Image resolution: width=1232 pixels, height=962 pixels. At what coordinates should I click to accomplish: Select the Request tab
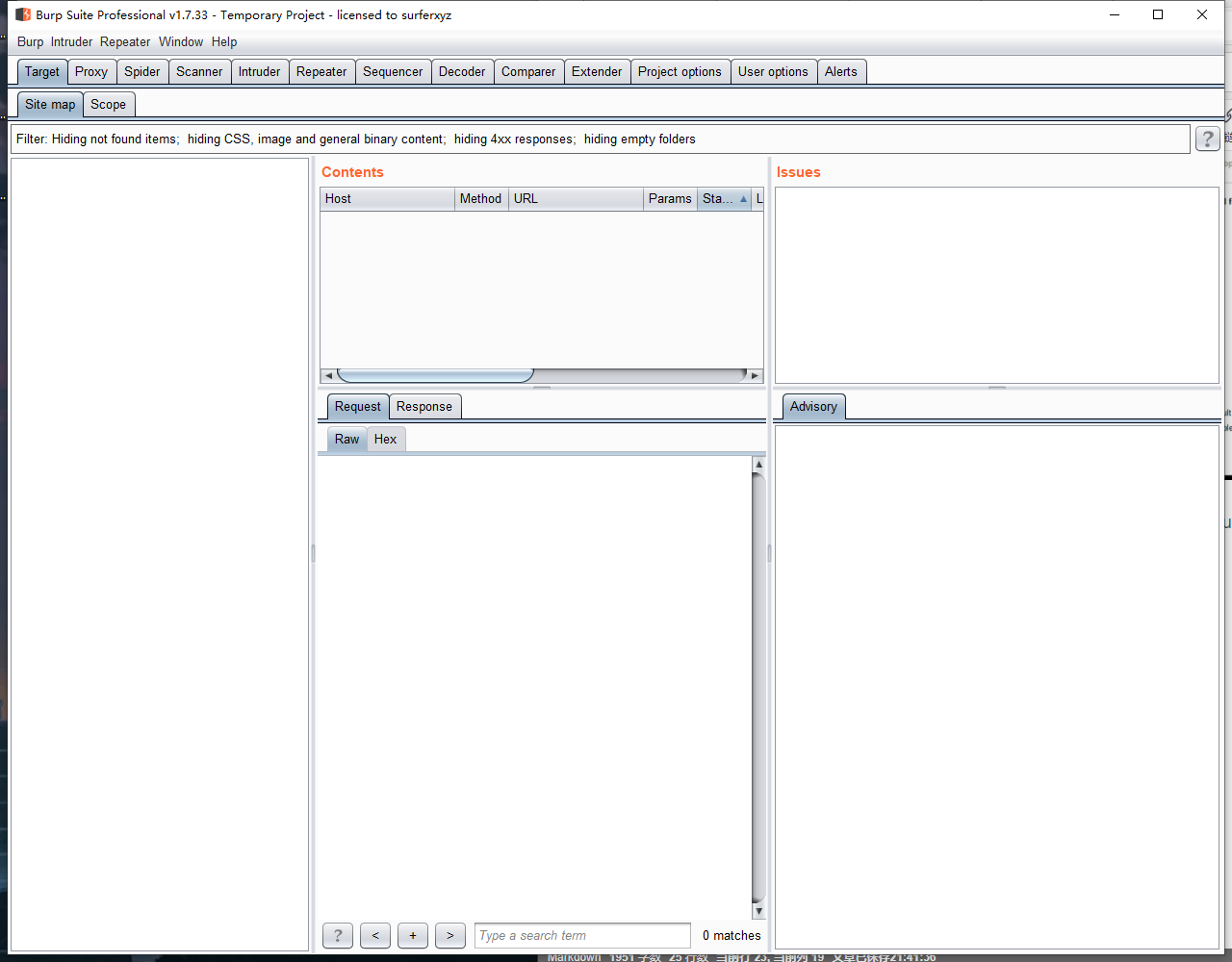(357, 407)
